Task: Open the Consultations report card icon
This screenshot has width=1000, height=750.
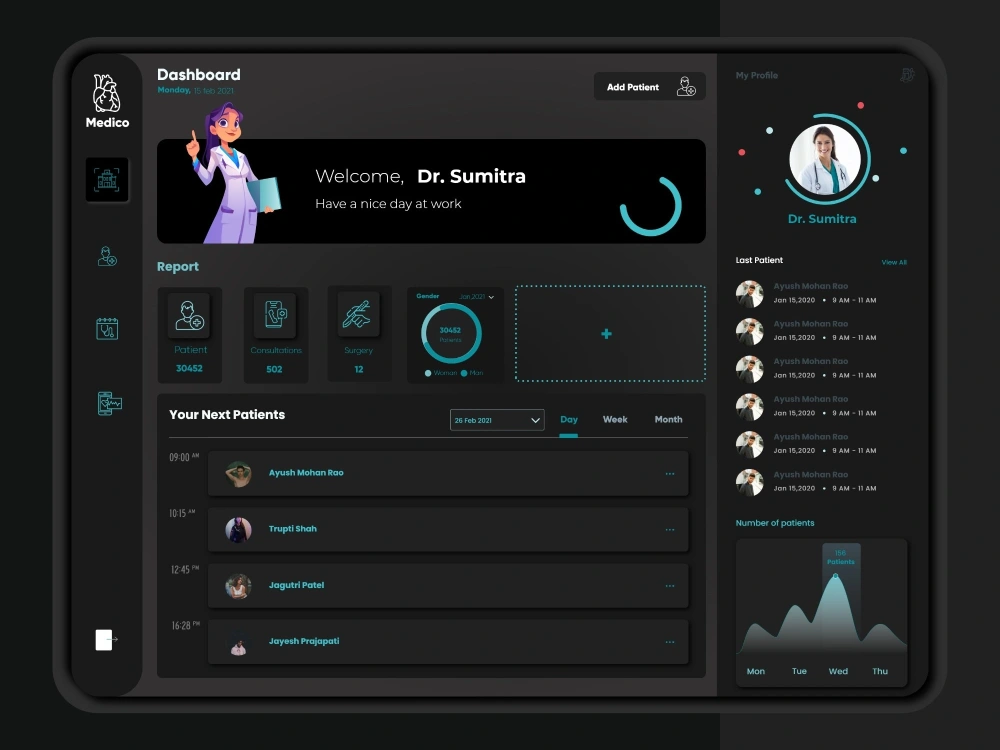Action: (x=275, y=315)
